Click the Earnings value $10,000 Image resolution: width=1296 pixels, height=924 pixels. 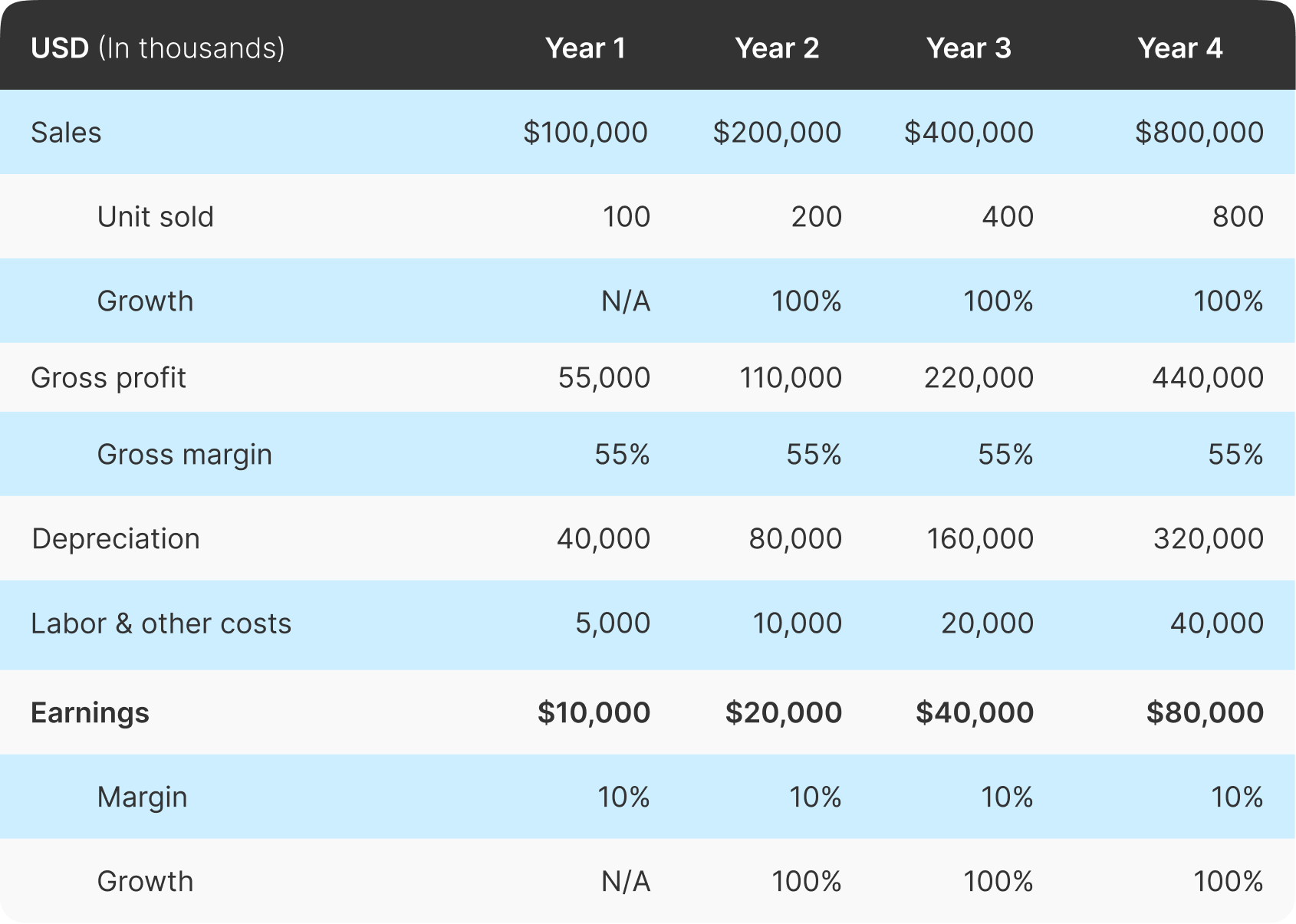pyautogui.click(x=594, y=713)
